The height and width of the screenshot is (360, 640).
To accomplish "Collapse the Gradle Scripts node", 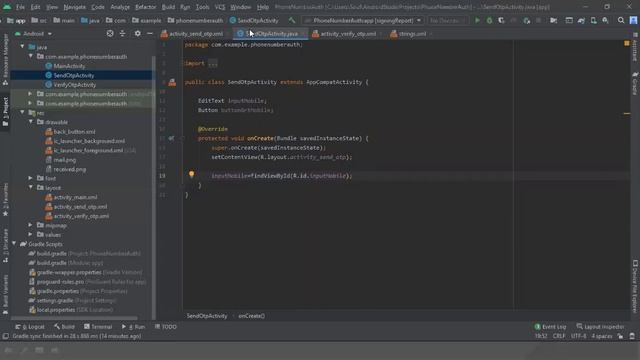I will pyautogui.click(x=14, y=244).
